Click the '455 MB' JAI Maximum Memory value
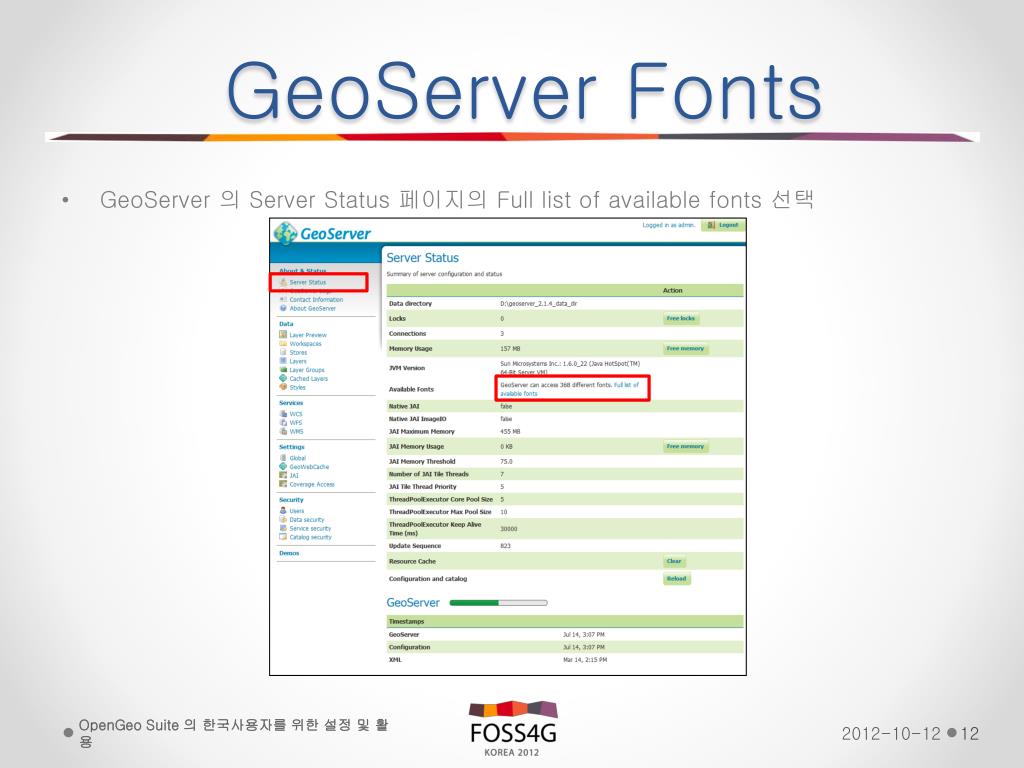Screen dimensions: 1024x768 coord(510,432)
